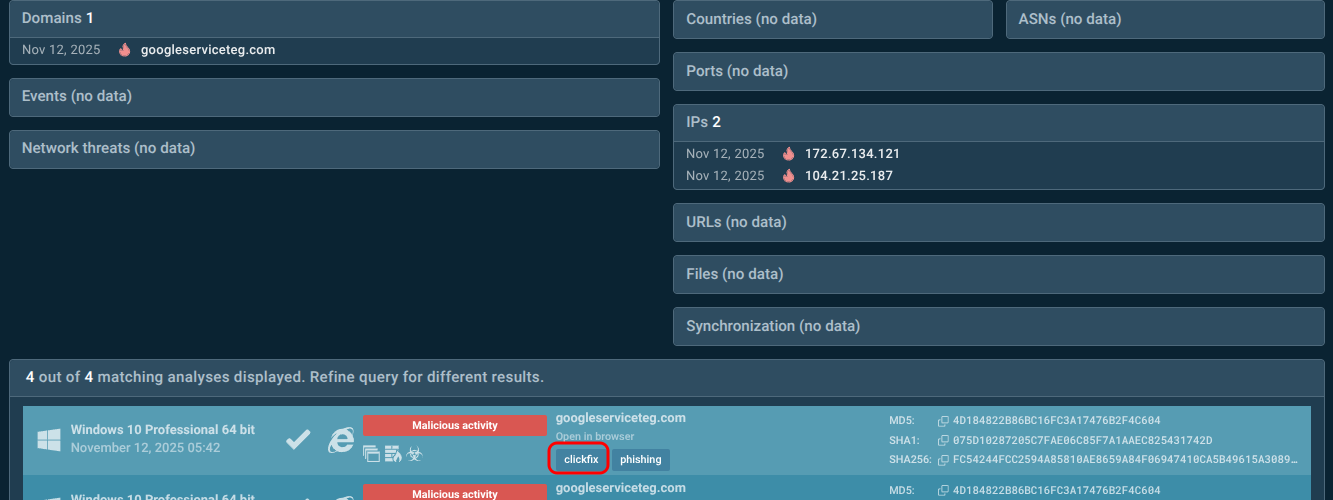Collapse the IPs 2 panel header
This screenshot has height=500, width=1333.
(998, 122)
